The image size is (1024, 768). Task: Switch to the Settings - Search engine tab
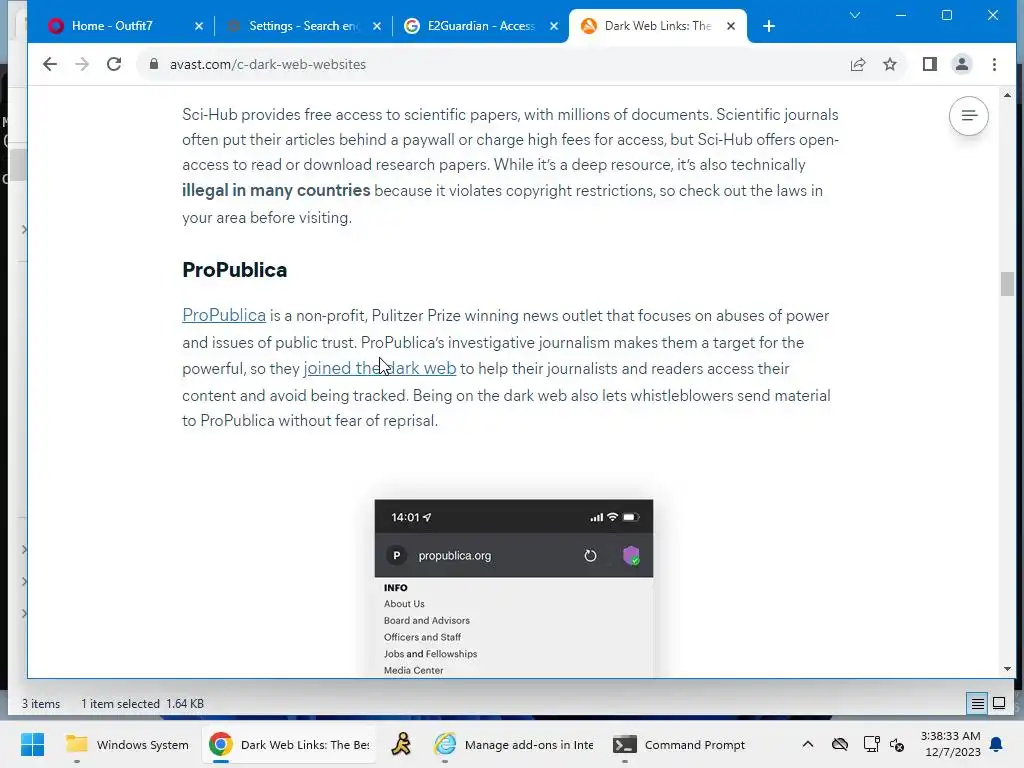[x=304, y=26]
